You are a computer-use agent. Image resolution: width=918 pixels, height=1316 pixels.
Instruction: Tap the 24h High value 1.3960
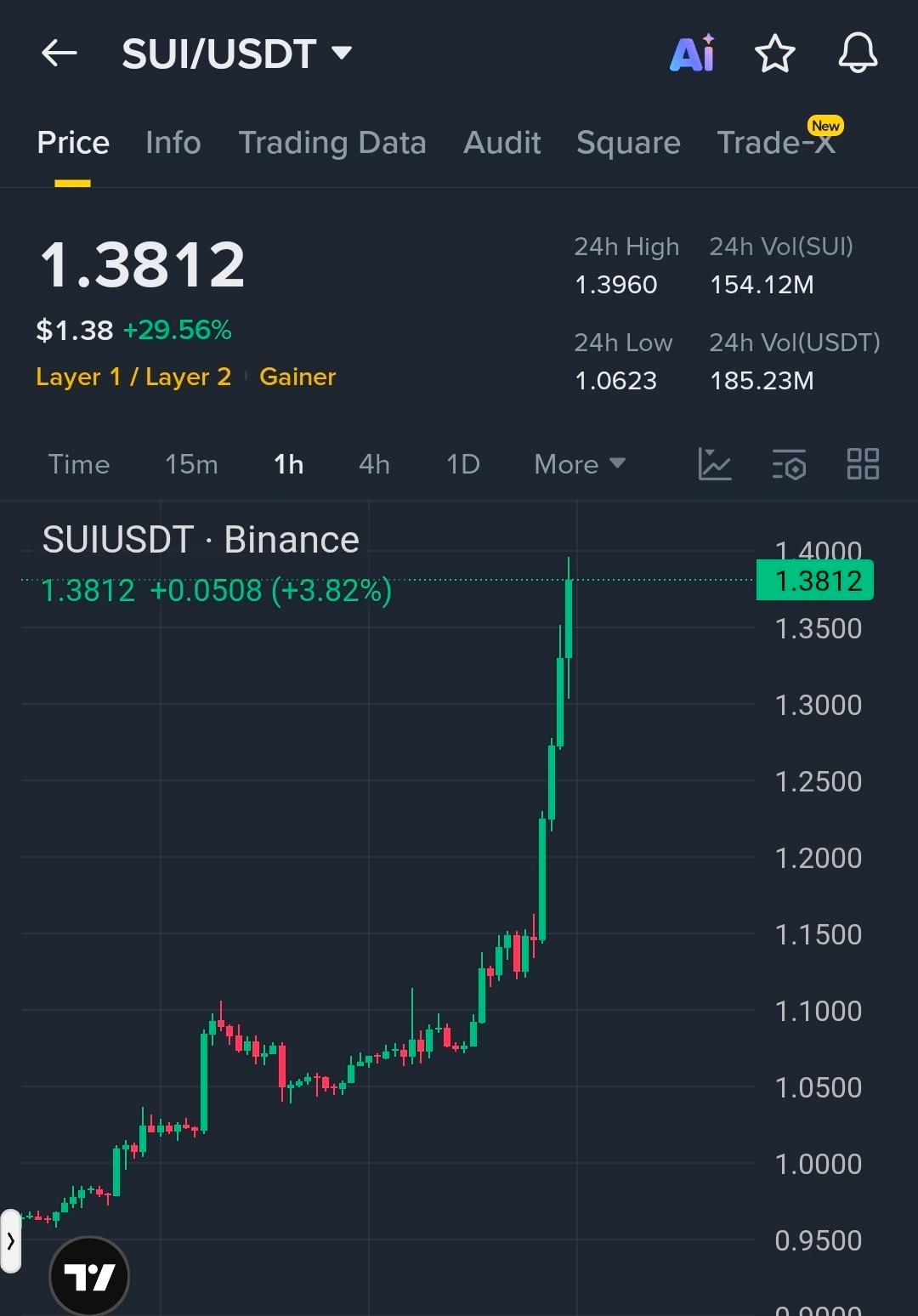pyautogui.click(x=616, y=285)
